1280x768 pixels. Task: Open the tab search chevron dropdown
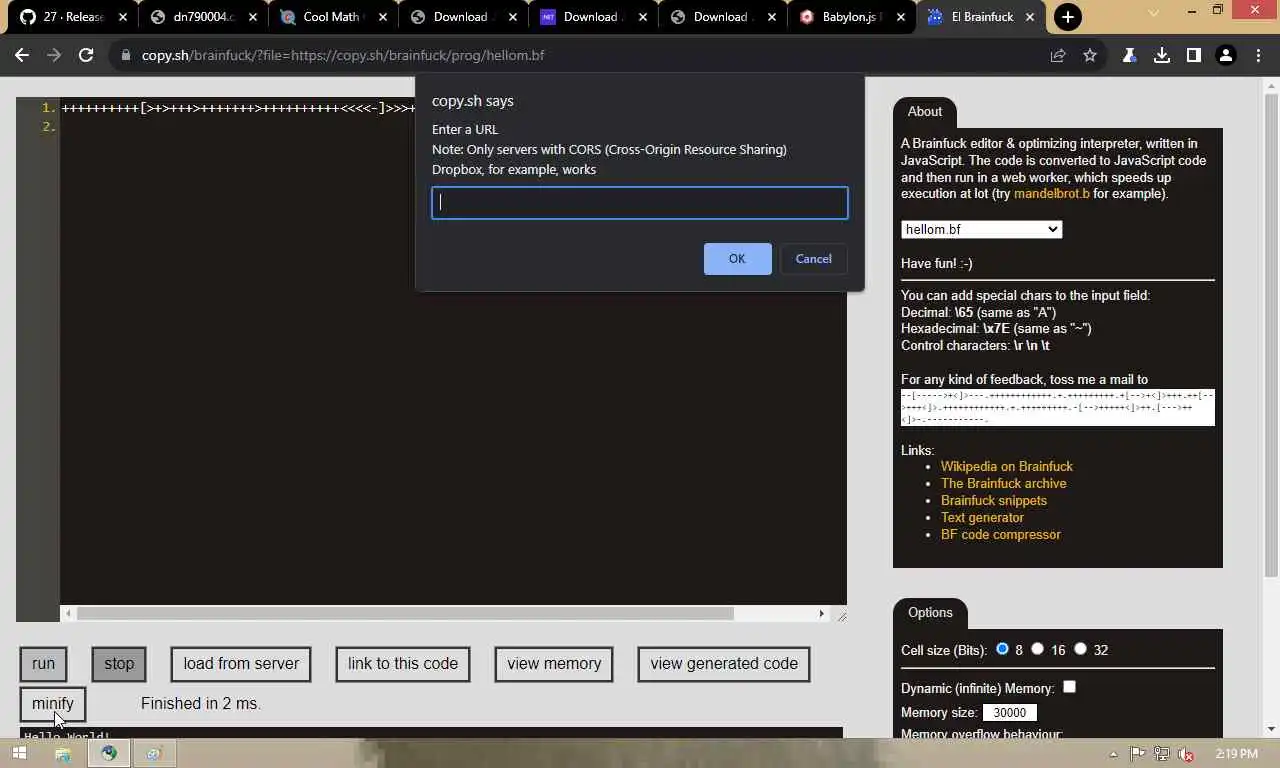[x=1153, y=13]
